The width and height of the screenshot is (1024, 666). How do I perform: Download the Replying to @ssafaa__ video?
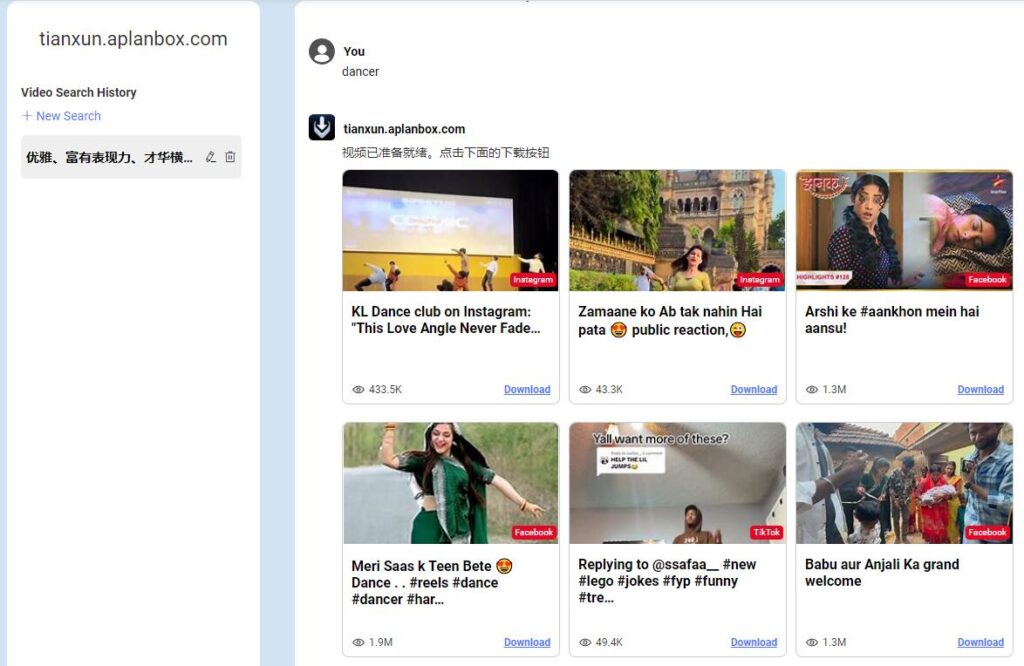coord(754,642)
